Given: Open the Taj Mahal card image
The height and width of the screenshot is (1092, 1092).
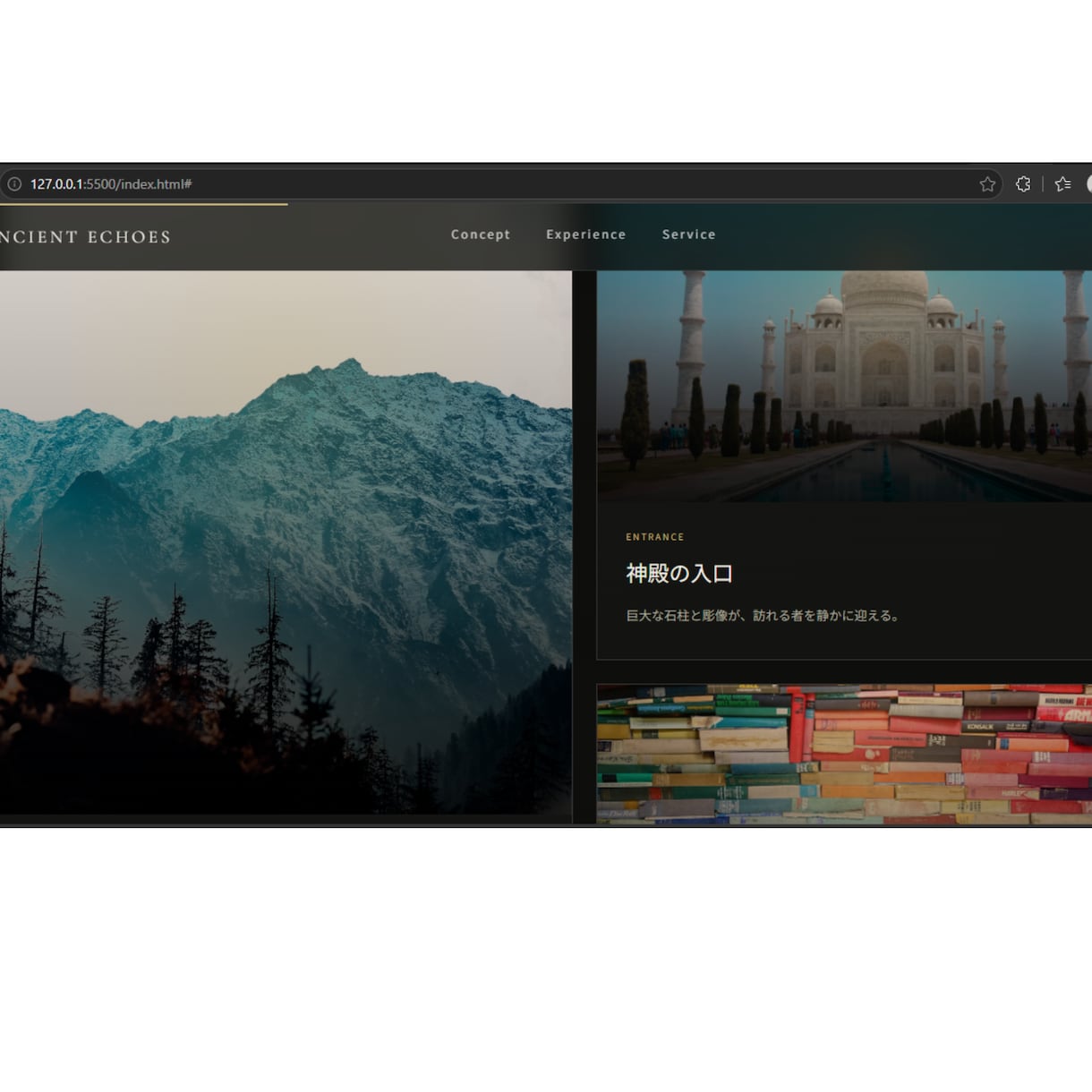Looking at the screenshot, I should coord(844,386).
